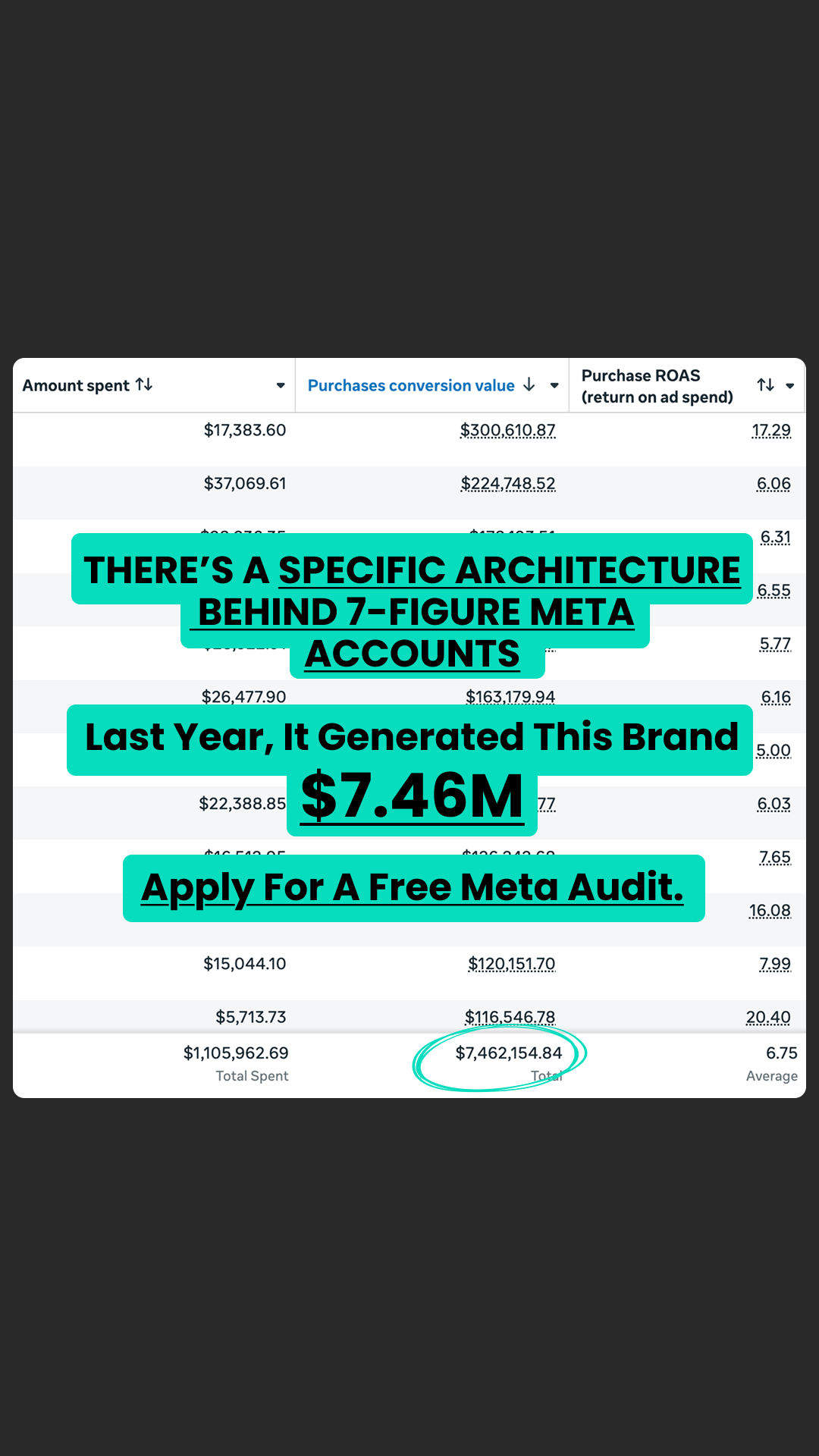This screenshot has height=1456, width=819.
Task: Select the $37,069.61 amount spent cell
Action: tap(245, 483)
